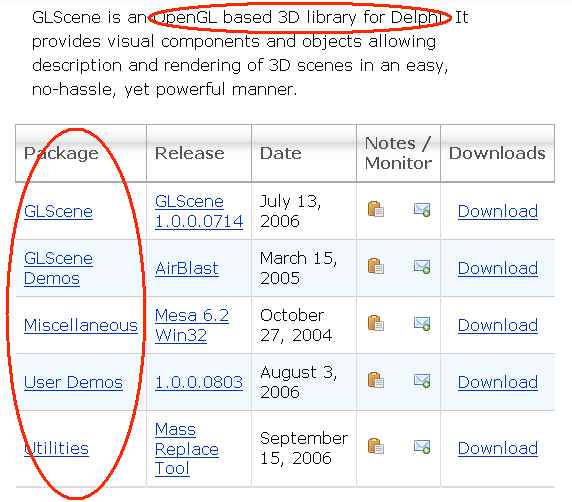The width and height of the screenshot is (572, 502).
Task: Click the date September 15, 2006
Action: 304,448
